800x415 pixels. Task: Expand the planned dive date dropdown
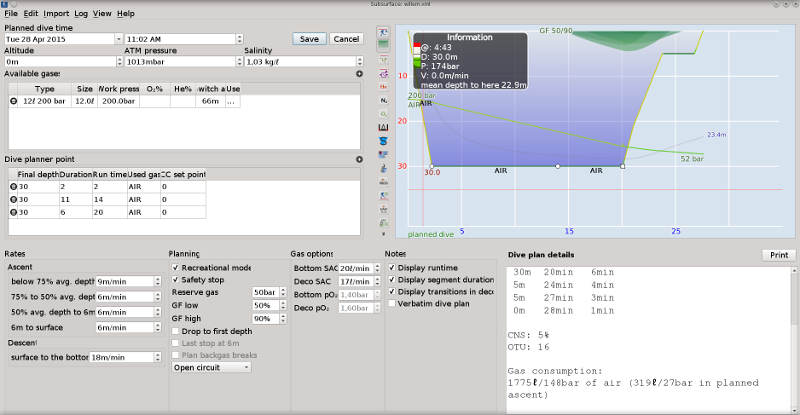point(116,39)
